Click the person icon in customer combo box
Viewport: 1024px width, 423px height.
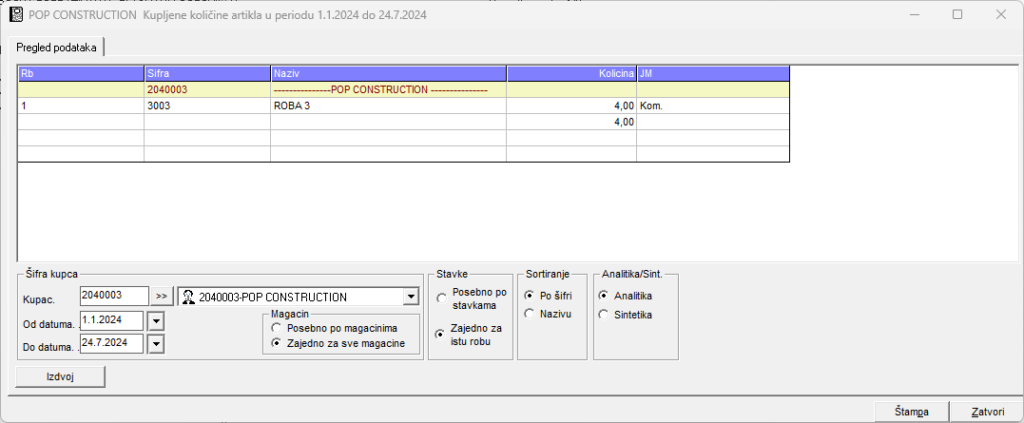[x=188, y=297]
